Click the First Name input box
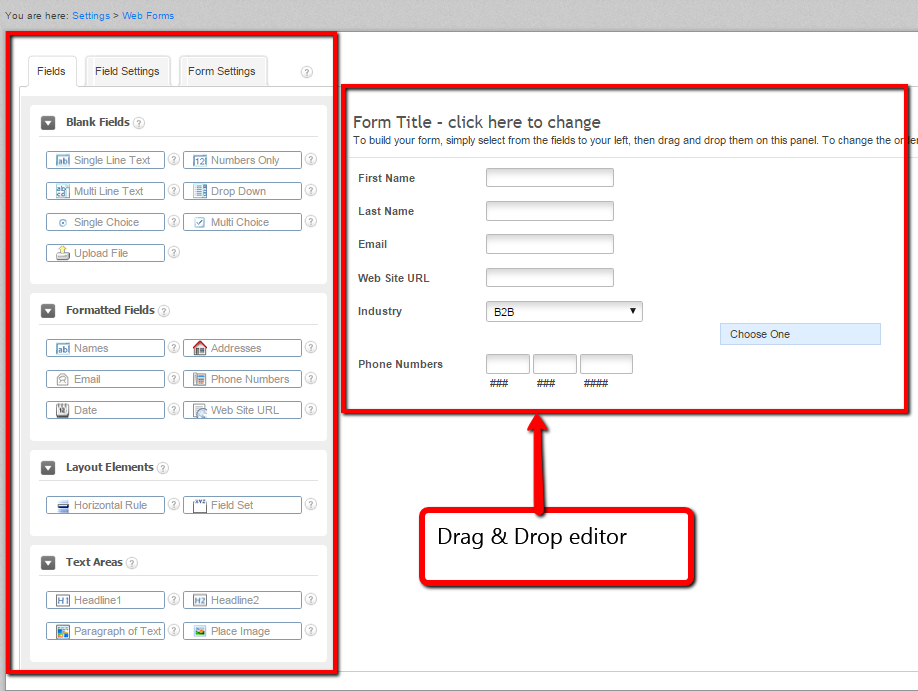This screenshot has height=691, width=918. pos(549,178)
